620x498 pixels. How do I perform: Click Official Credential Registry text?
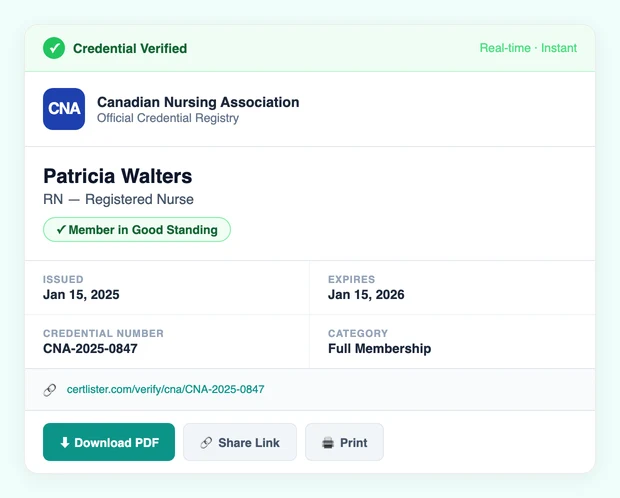coord(168,118)
